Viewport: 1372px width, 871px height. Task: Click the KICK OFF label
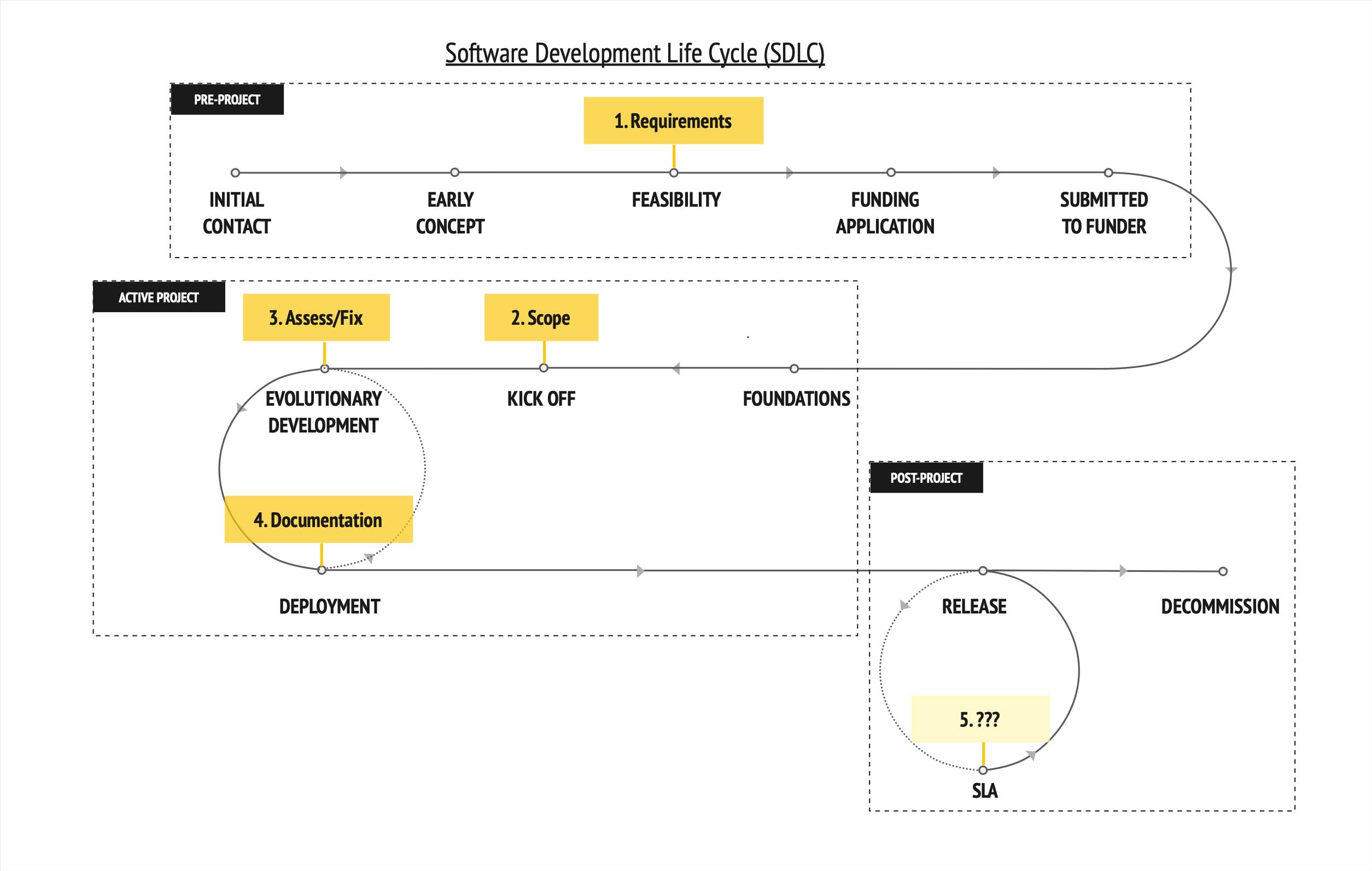click(541, 399)
